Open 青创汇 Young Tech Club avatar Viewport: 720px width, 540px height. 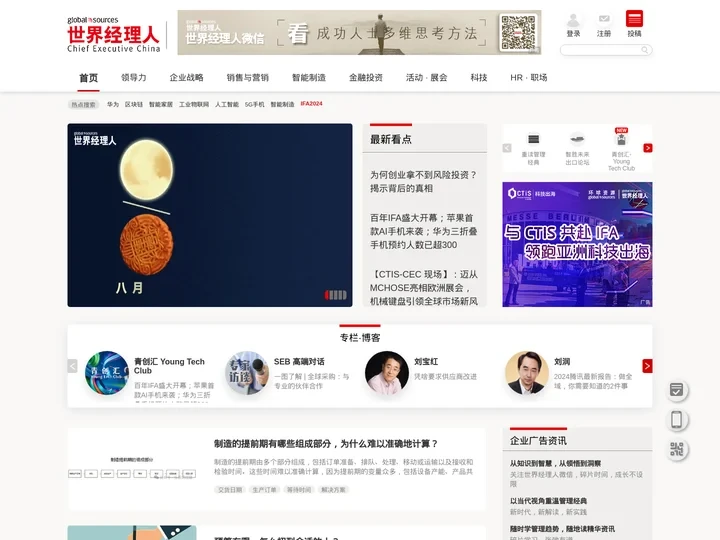click(x=107, y=373)
